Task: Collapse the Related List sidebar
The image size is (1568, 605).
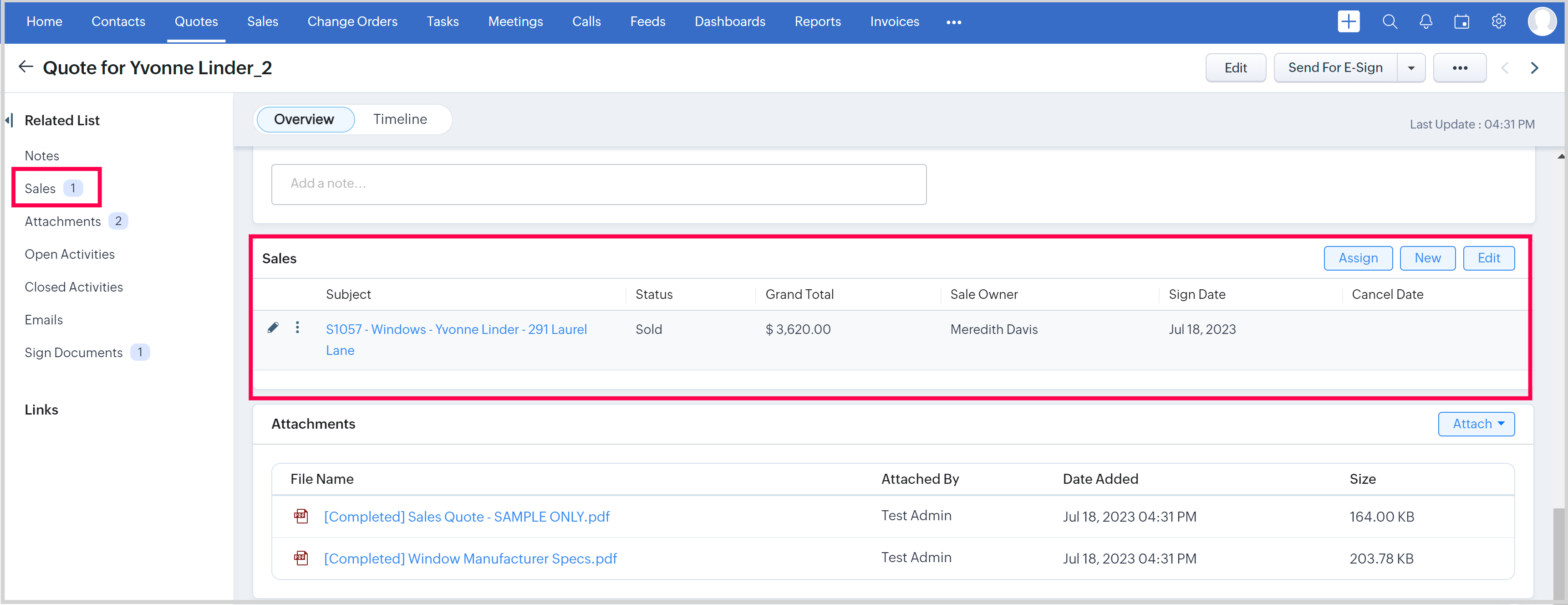Action: click(x=9, y=120)
